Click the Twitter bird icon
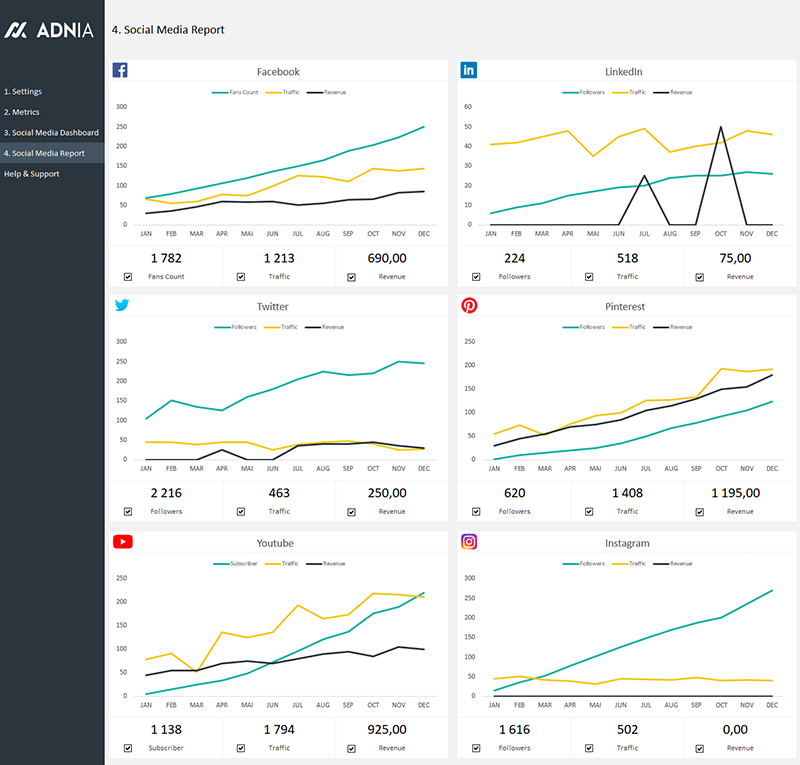 point(121,306)
